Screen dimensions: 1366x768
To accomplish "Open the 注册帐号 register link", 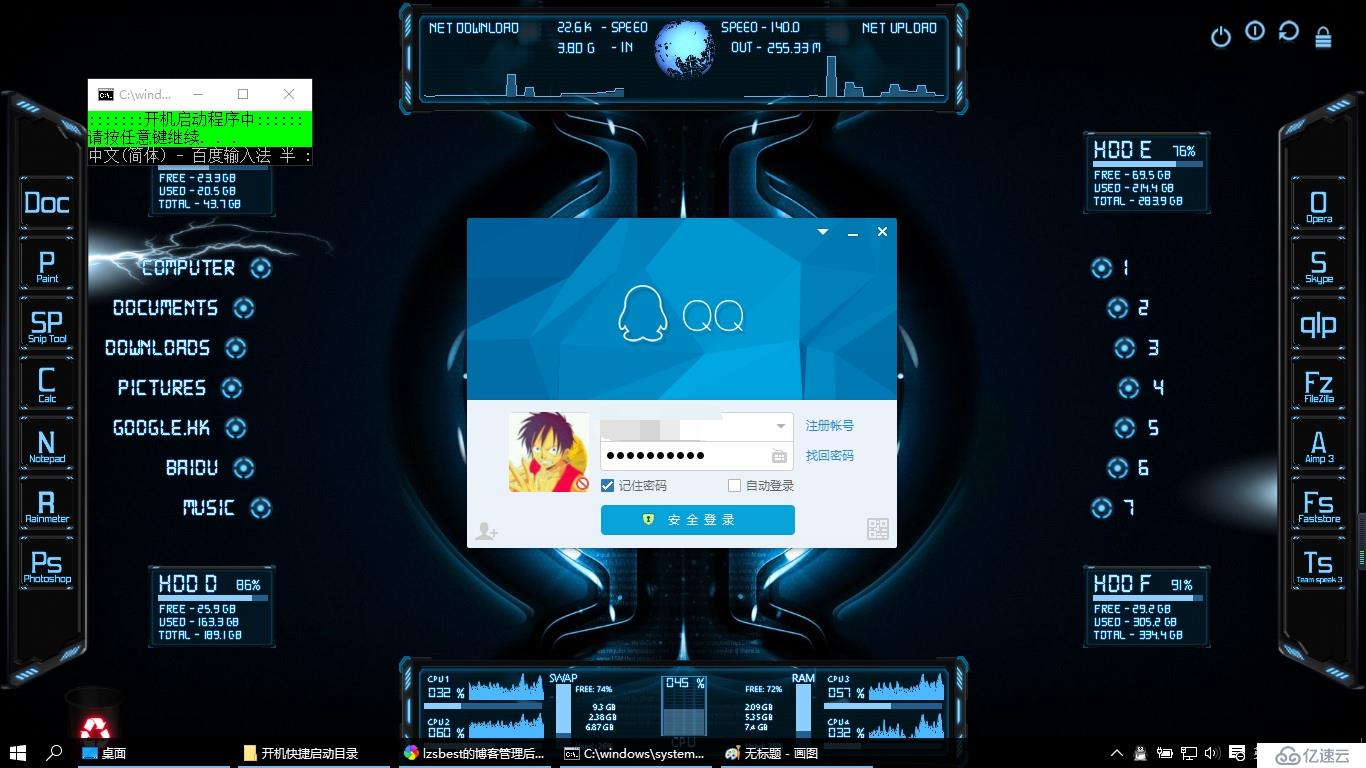I will tap(830, 425).
